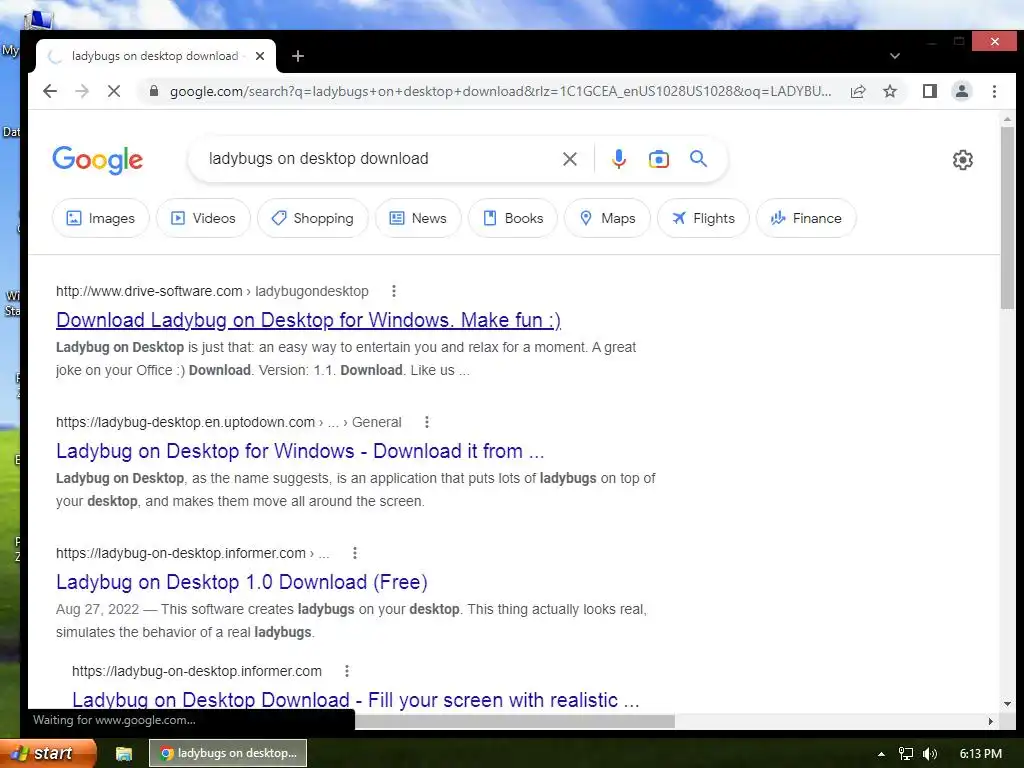Screen dimensions: 1024x768
Task: Click the forward navigation arrow
Action: tap(82, 91)
